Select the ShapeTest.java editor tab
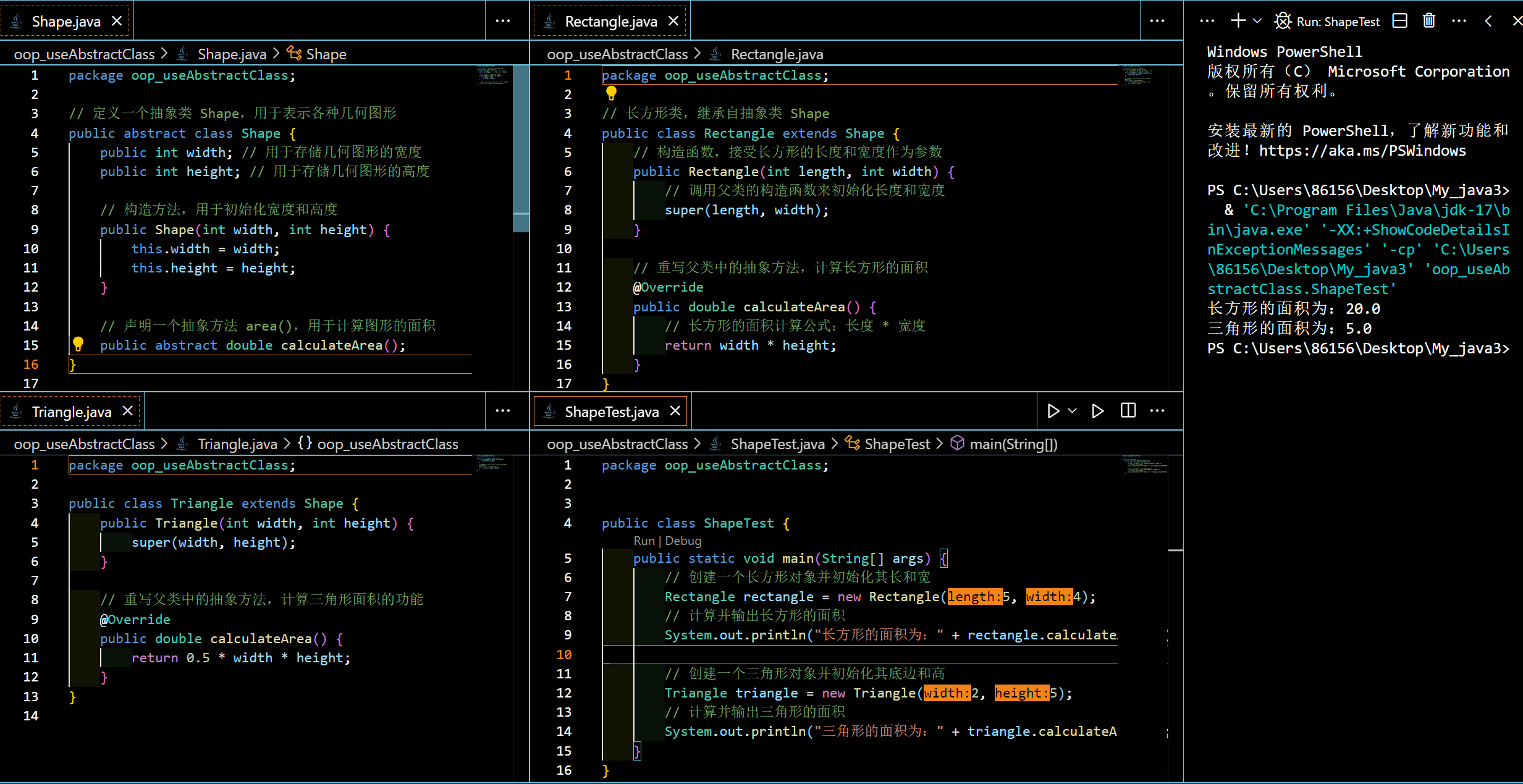The image size is (1523, 784). pos(612,411)
